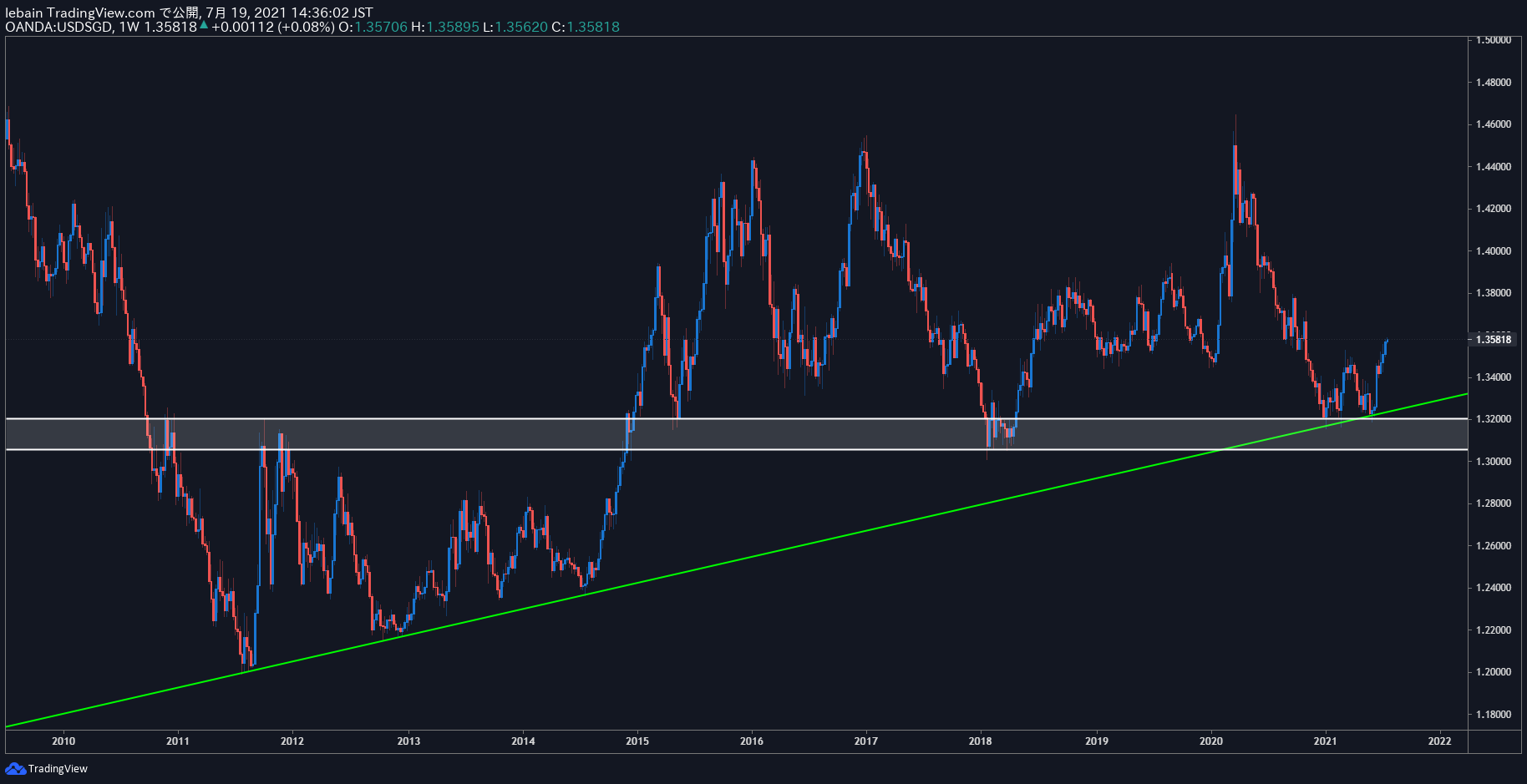Click the low value 1.35620

(x=522, y=27)
